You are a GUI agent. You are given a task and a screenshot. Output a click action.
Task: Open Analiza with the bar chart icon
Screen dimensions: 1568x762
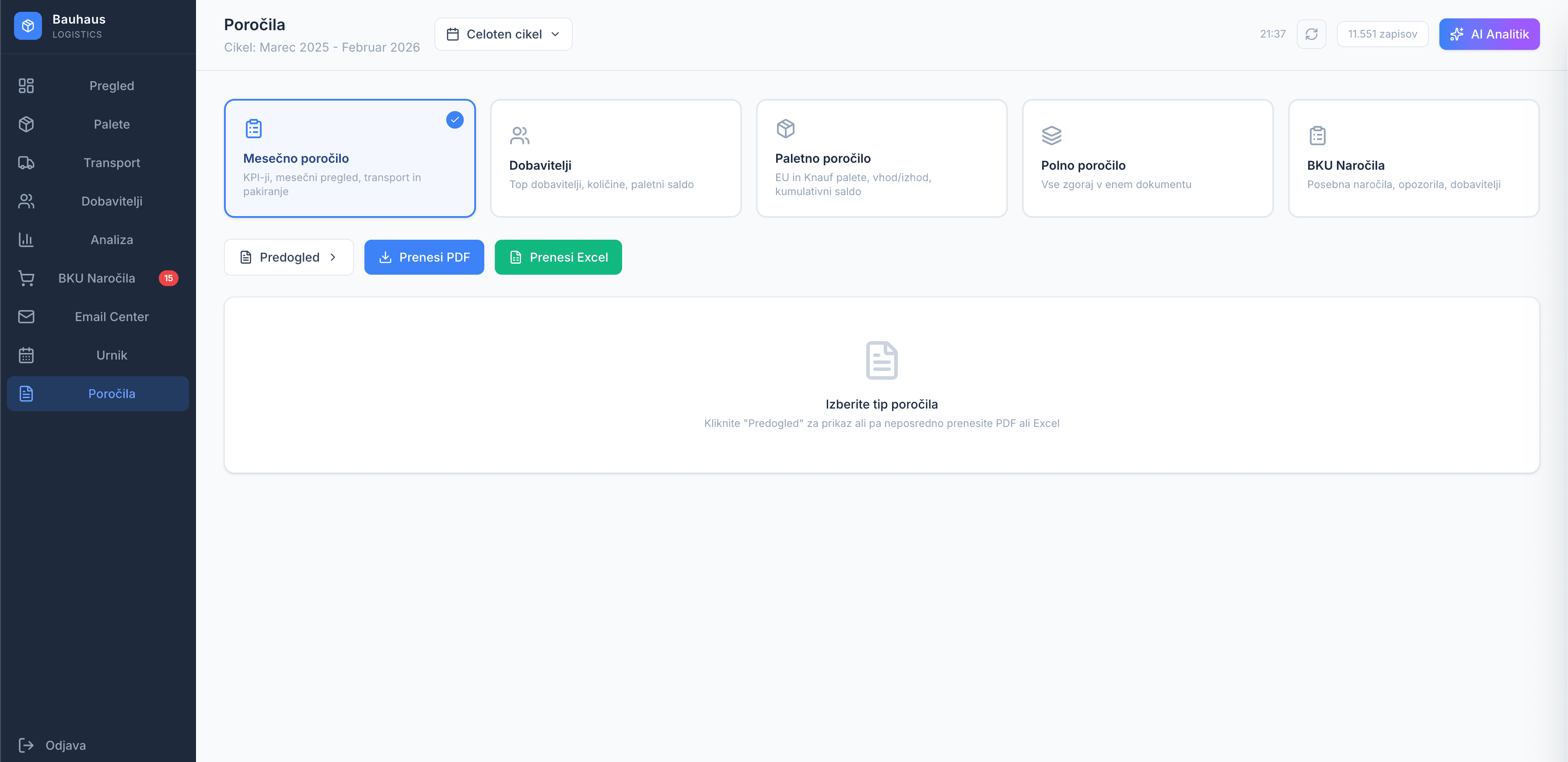(x=26, y=240)
